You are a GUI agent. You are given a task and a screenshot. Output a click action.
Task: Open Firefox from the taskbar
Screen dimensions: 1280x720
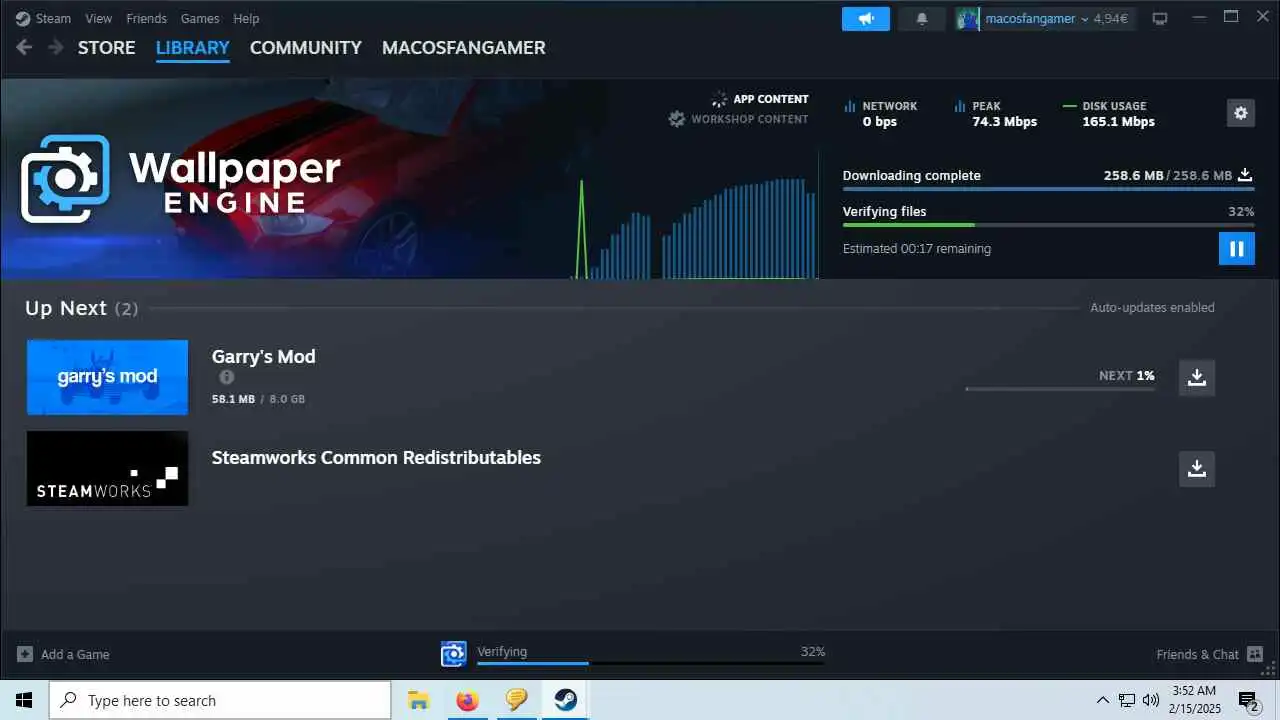[x=467, y=700]
